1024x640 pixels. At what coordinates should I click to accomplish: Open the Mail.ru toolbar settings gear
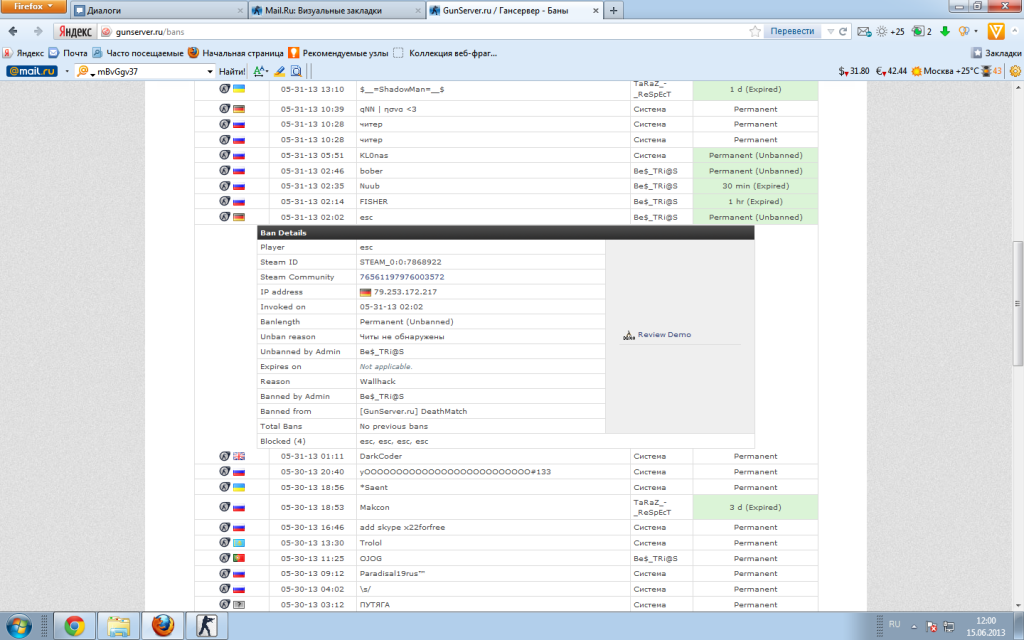pos(1014,71)
